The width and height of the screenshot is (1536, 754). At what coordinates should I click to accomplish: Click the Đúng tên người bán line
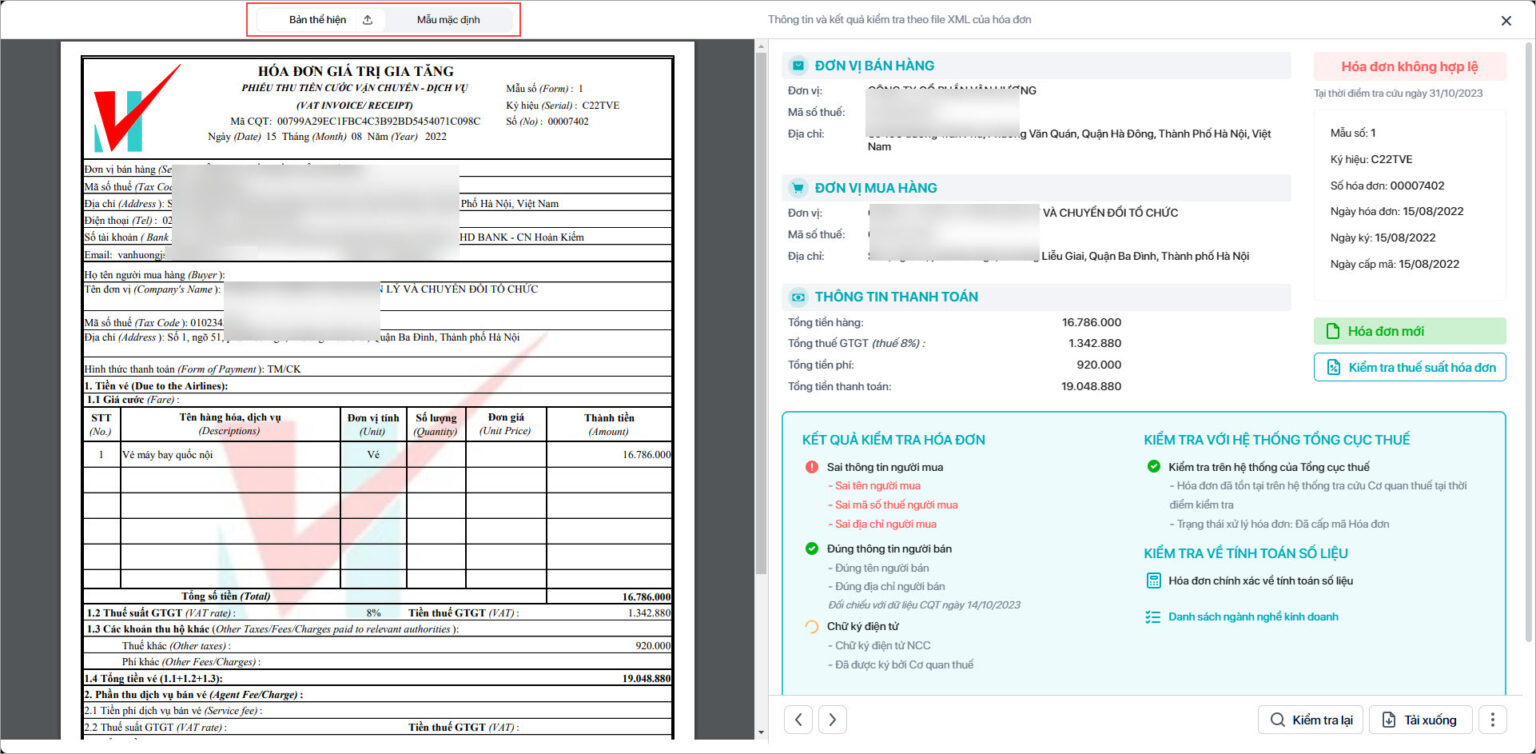pos(879,568)
